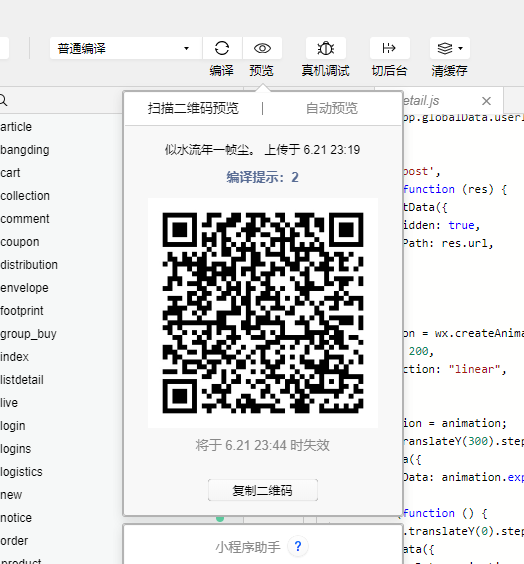524x564 pixels.
Task: Click the preview eye icon
Action: coord(262,48)
